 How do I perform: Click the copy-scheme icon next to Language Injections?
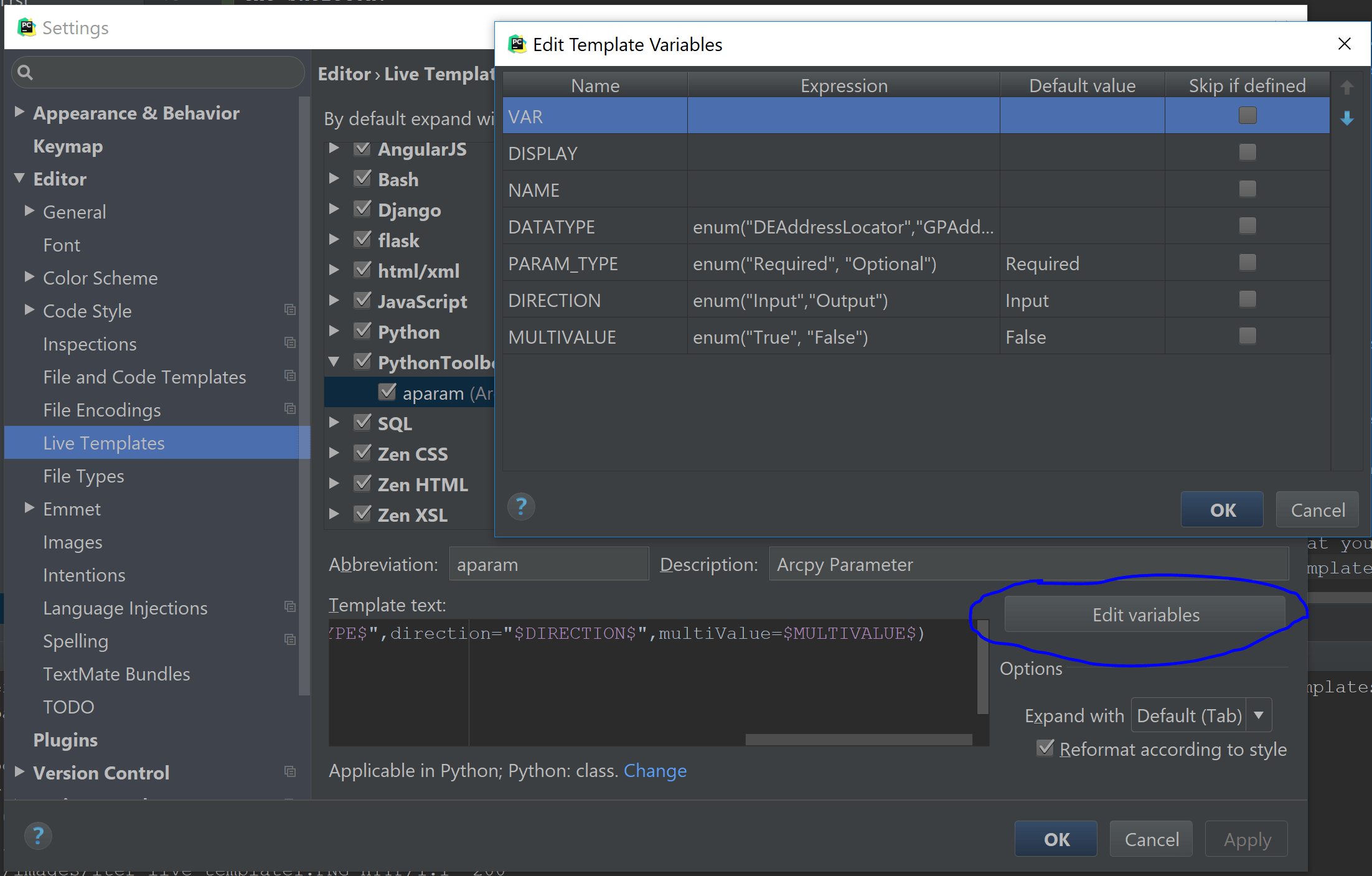[x=289, y=606]
